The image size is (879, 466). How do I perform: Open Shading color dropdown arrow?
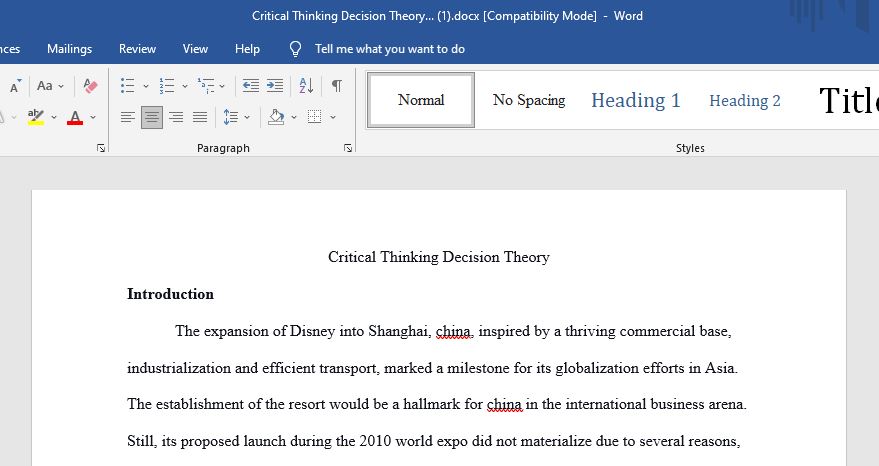(x=293, y=118)
